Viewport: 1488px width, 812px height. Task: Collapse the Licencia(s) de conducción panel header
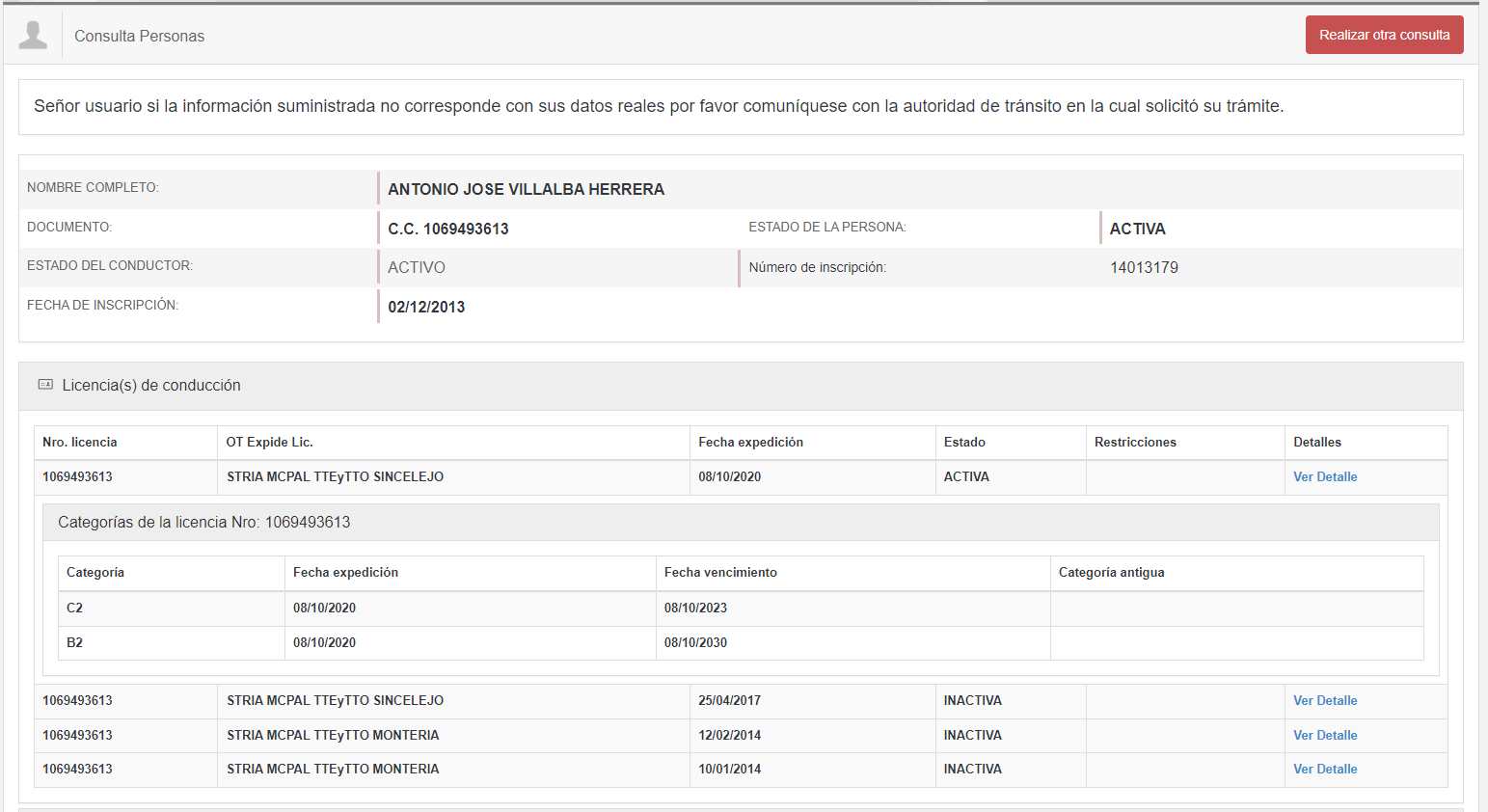(x=151, y=386)
